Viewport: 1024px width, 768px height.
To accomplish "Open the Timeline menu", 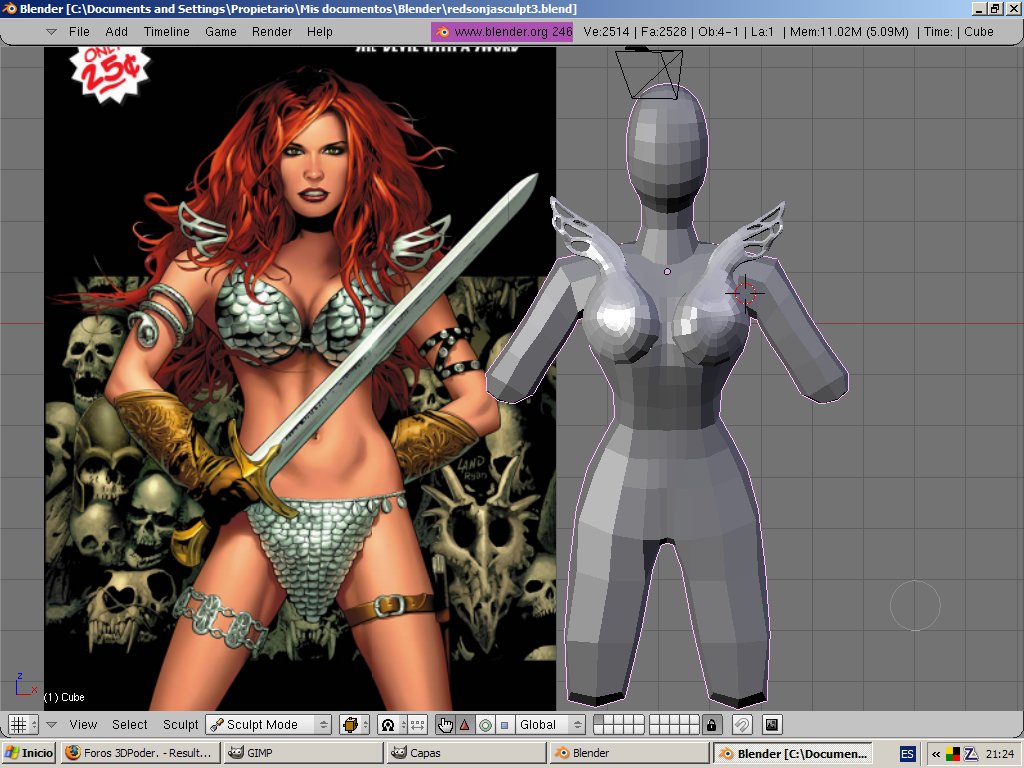I will coord(167,31).
